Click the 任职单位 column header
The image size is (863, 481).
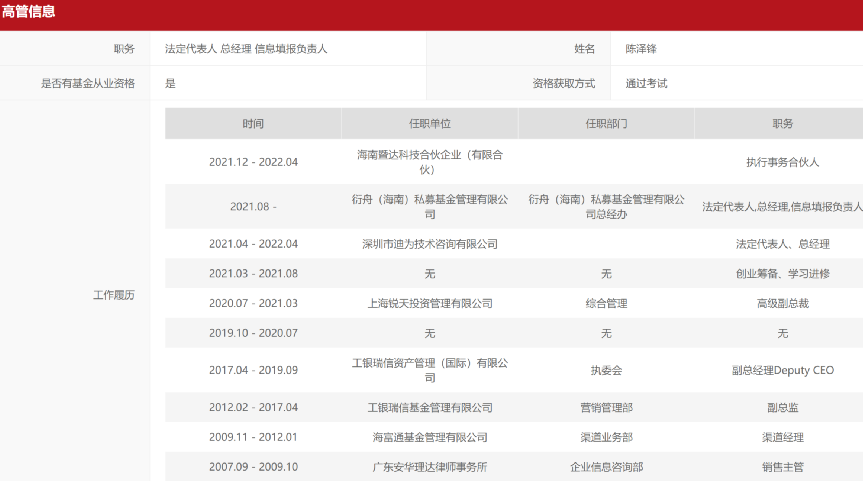point(430,124)
